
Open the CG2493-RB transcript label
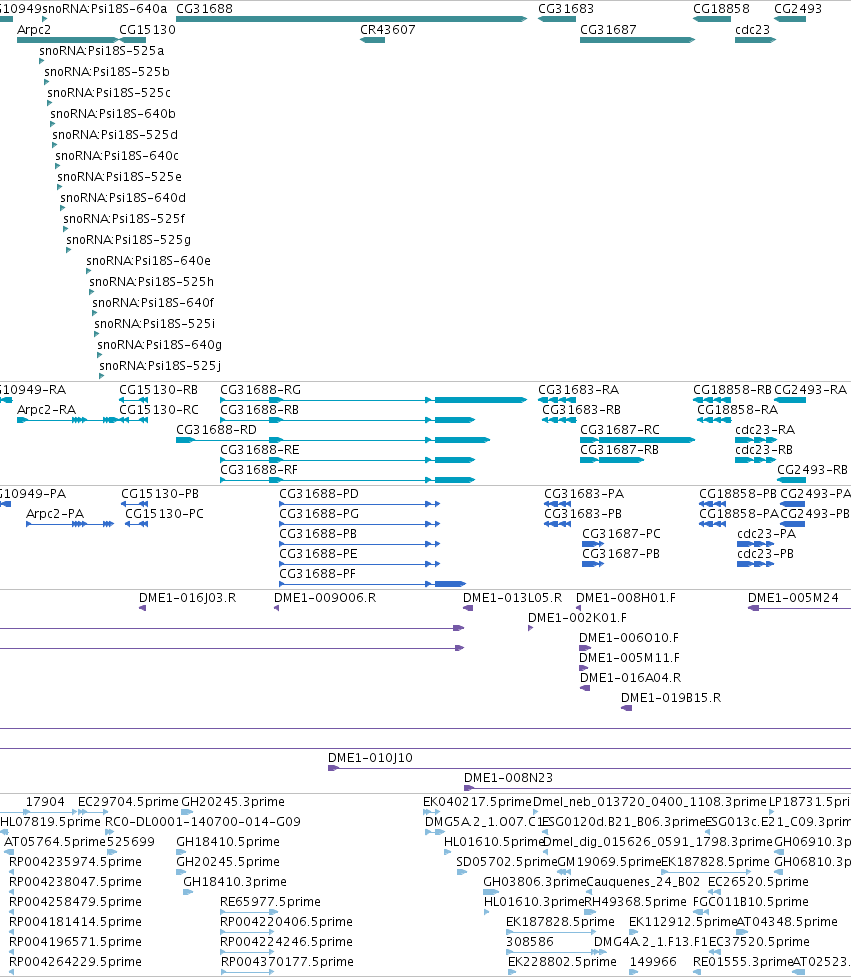[812, 469]
